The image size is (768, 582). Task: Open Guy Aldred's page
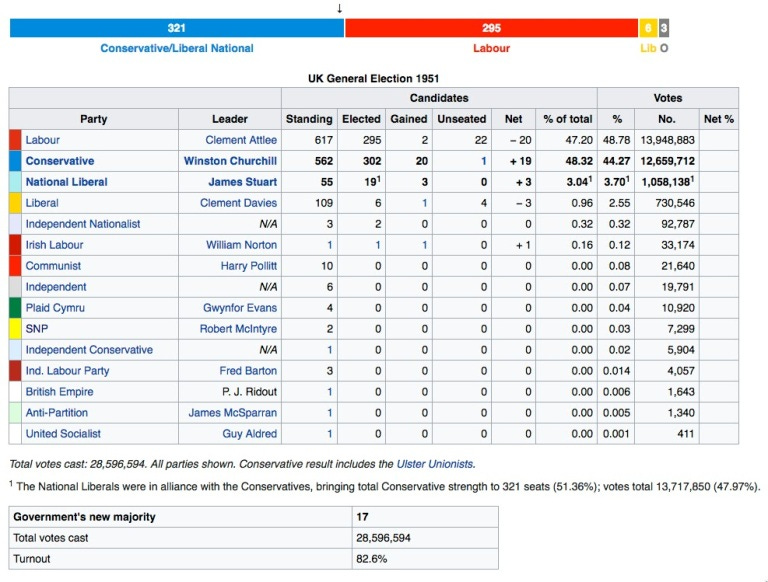tap(249, 434)
